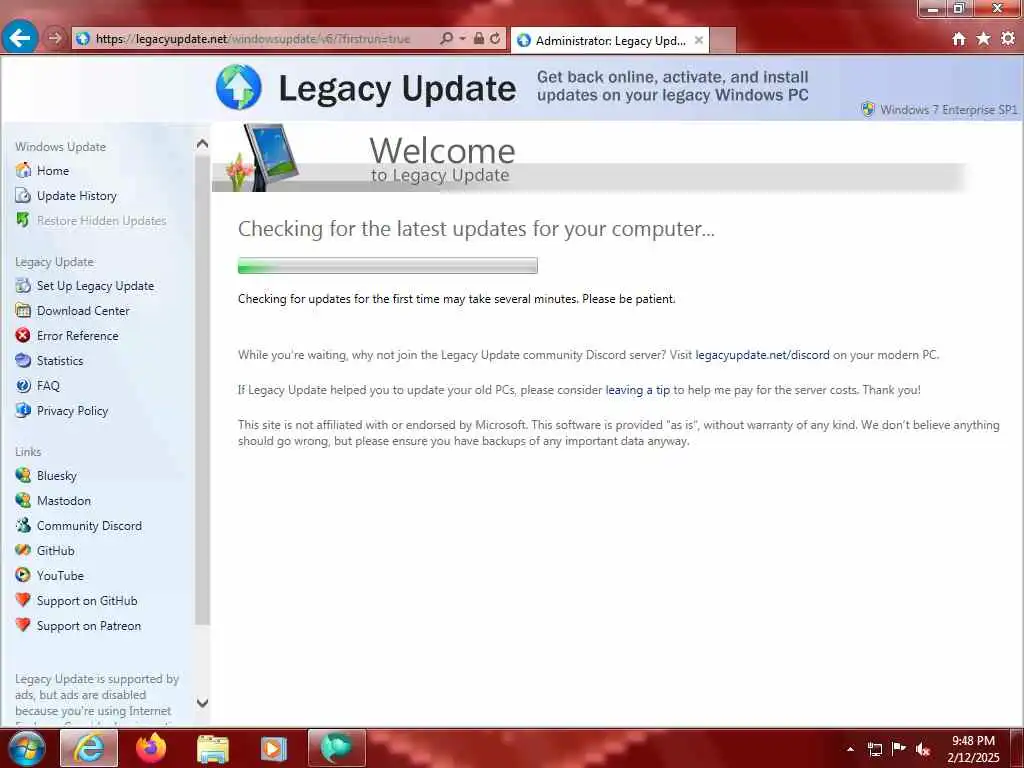Click the red Error Reference icon
This screenshot has height=768, width=1024.
click(23, 335)
